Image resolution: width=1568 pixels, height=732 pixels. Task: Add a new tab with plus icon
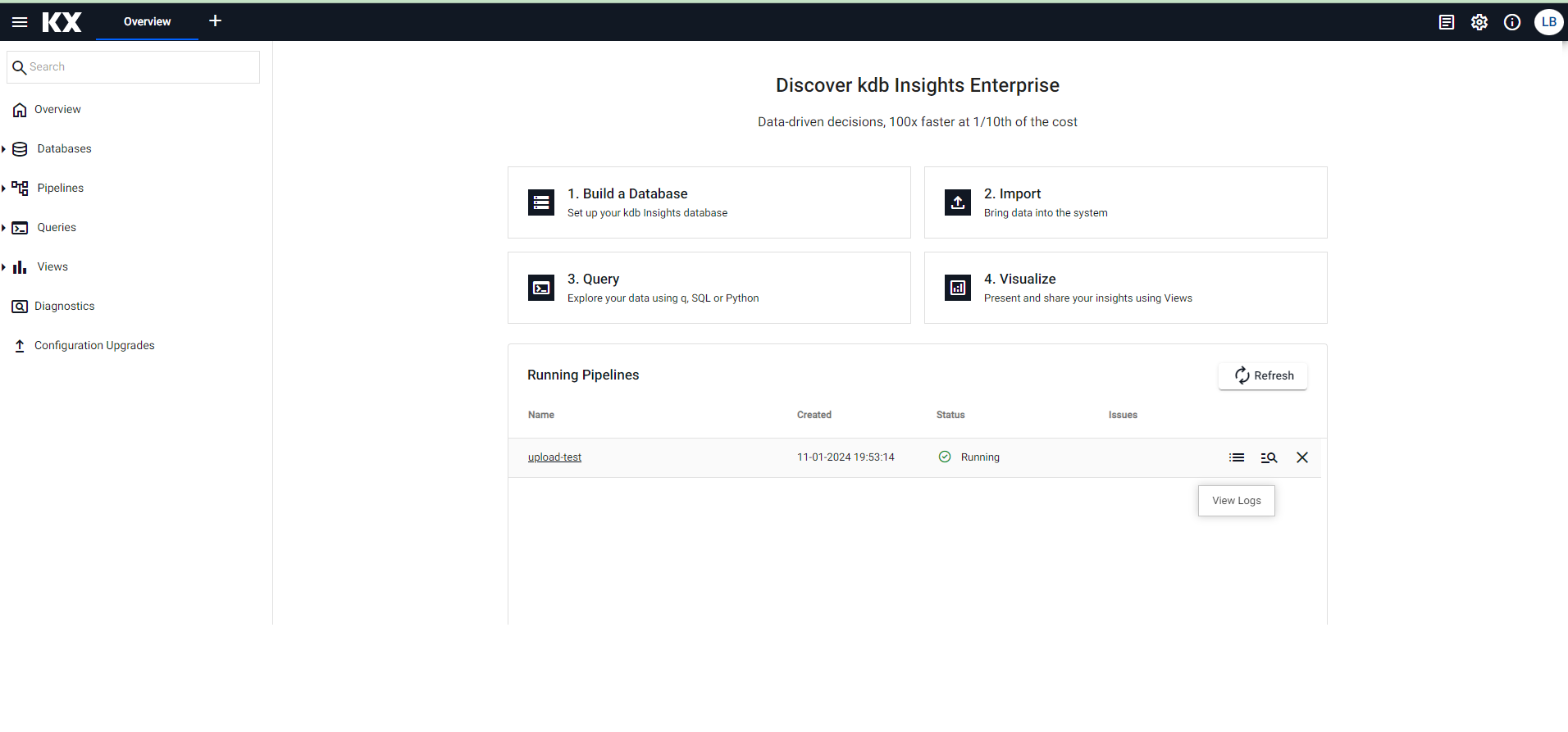coord(215,20)
